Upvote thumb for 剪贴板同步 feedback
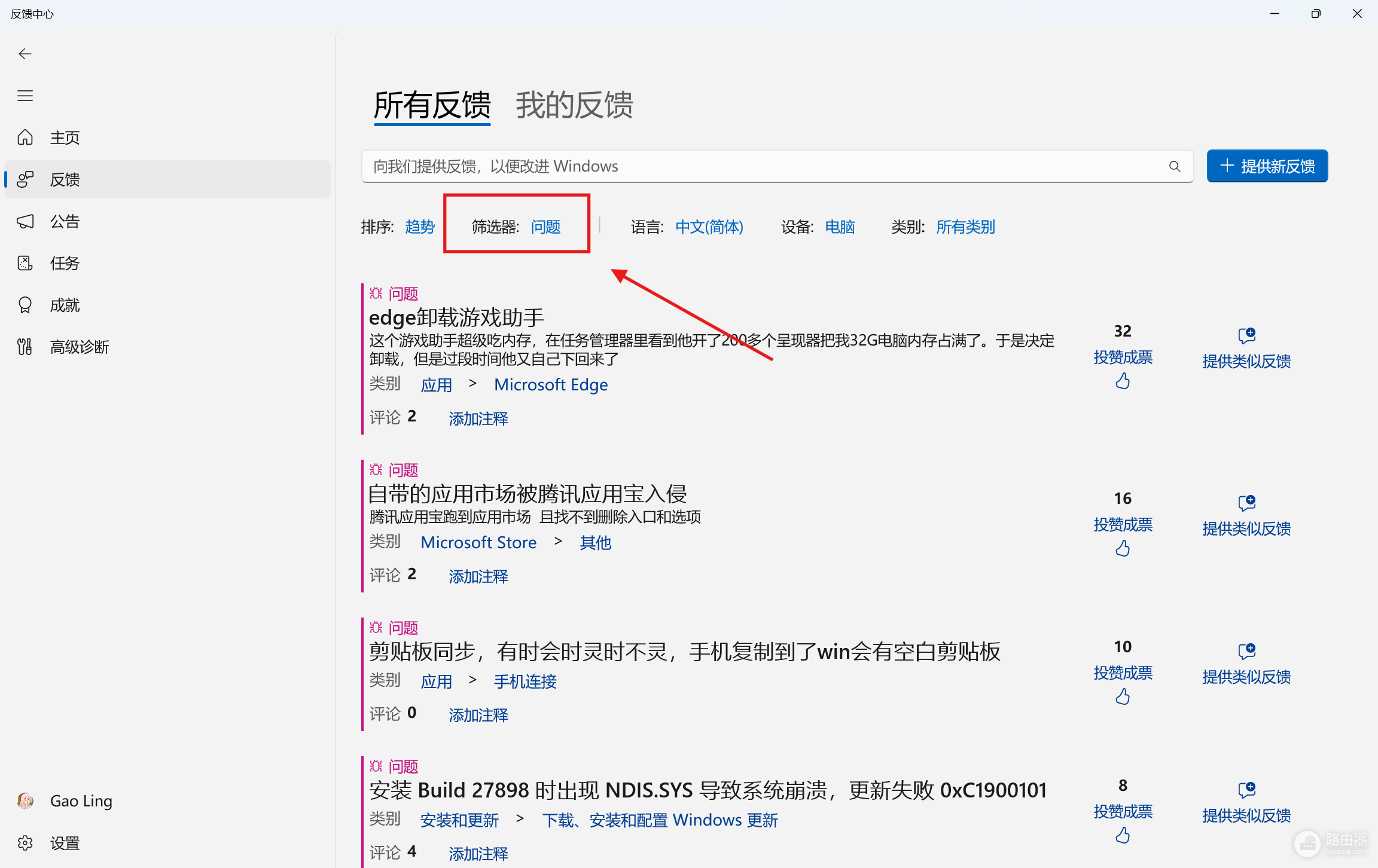Screen dimensions: 1378x868 point(1123,696)
